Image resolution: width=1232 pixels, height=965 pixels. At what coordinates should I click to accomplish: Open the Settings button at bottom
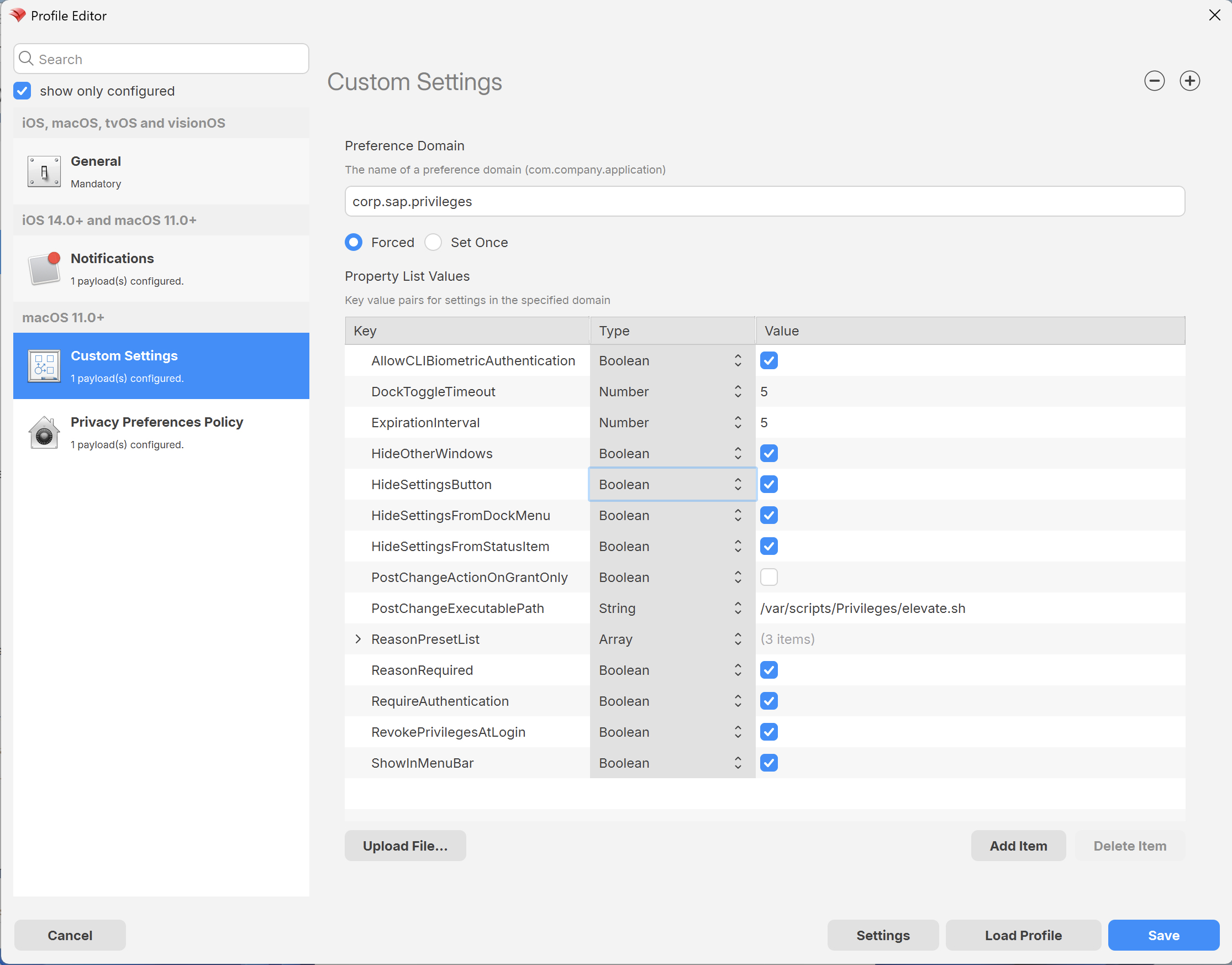click(883, 935)
